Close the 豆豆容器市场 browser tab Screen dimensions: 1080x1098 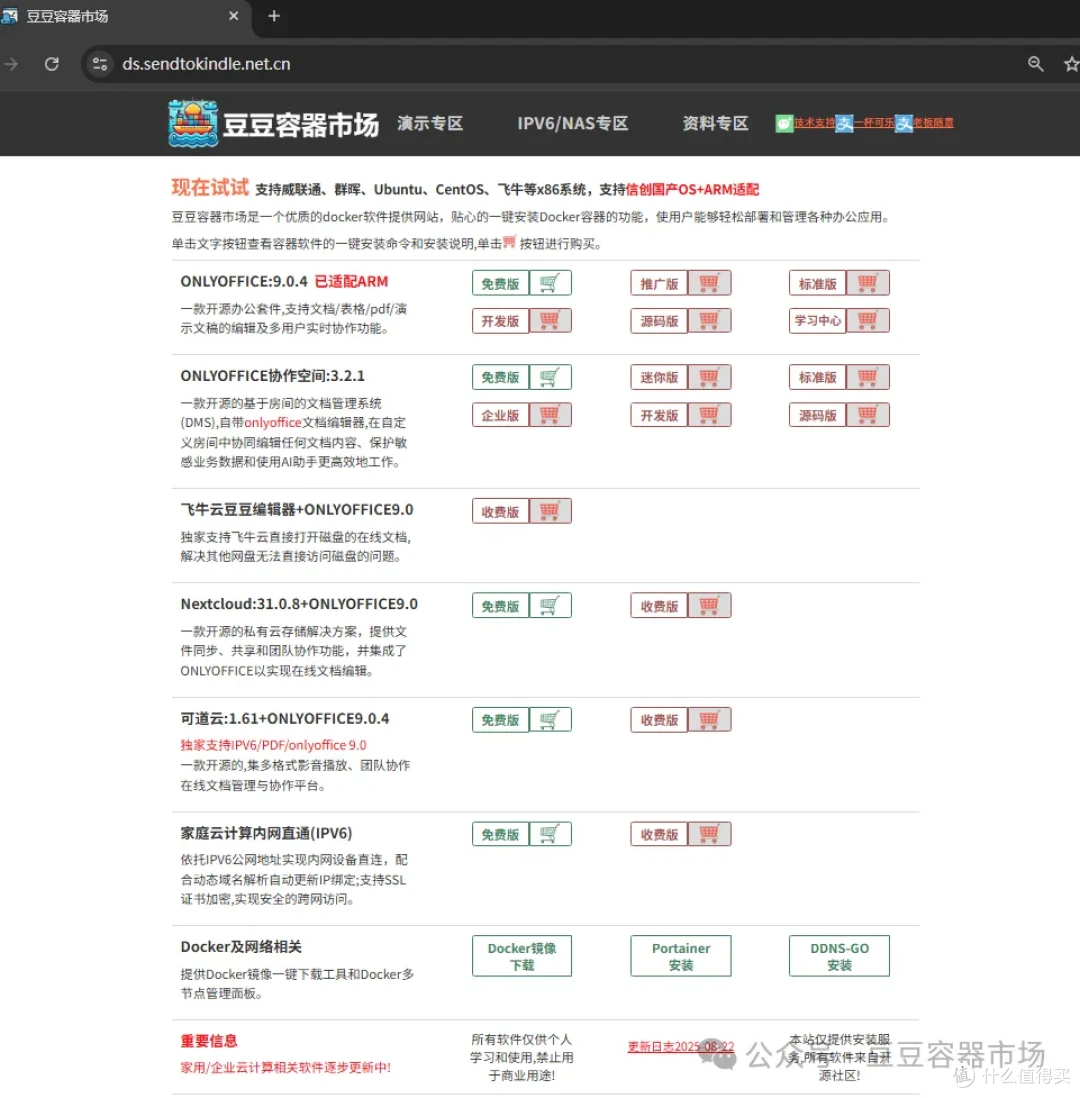(234, 15)
